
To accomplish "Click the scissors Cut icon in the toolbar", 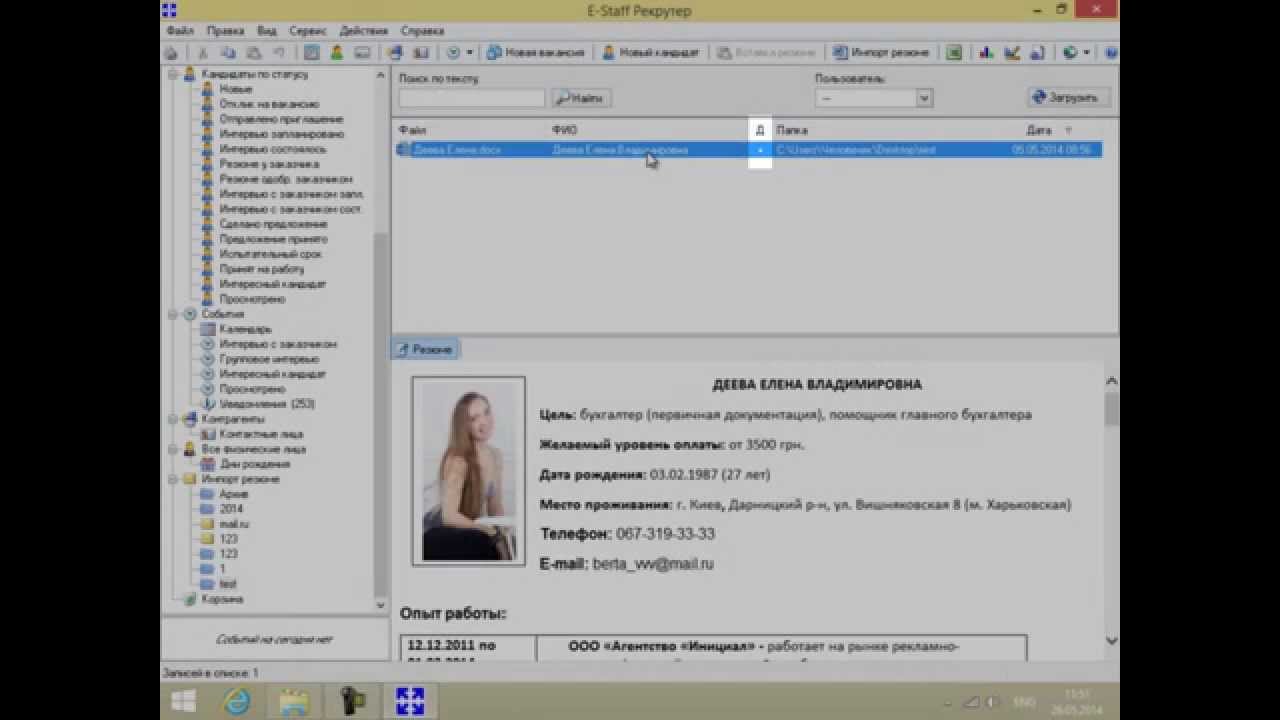I will pos(203,53).
